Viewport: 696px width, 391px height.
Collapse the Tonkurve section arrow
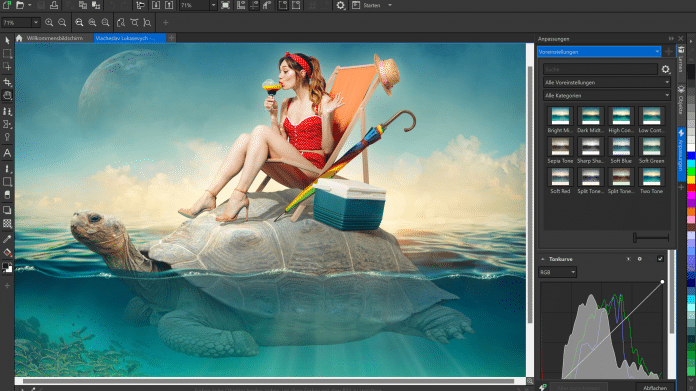coord(542,259)
